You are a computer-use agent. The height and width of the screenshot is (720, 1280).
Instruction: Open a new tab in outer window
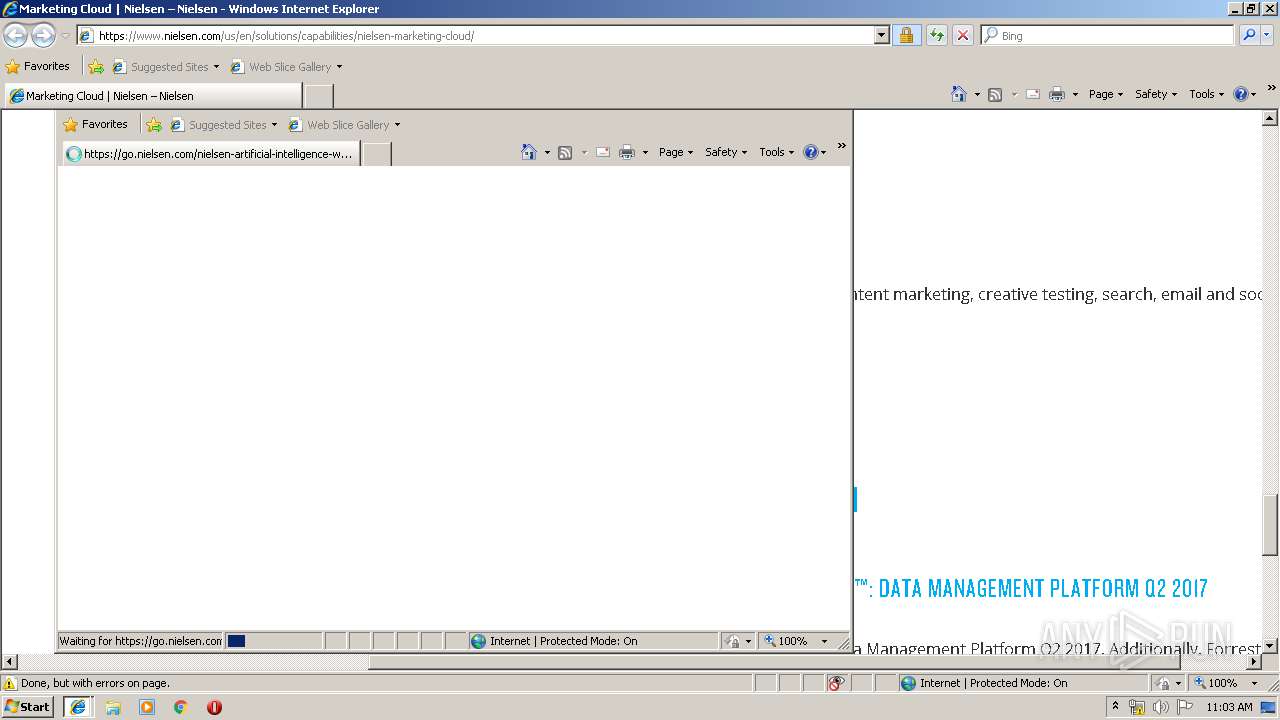(318, 96)
